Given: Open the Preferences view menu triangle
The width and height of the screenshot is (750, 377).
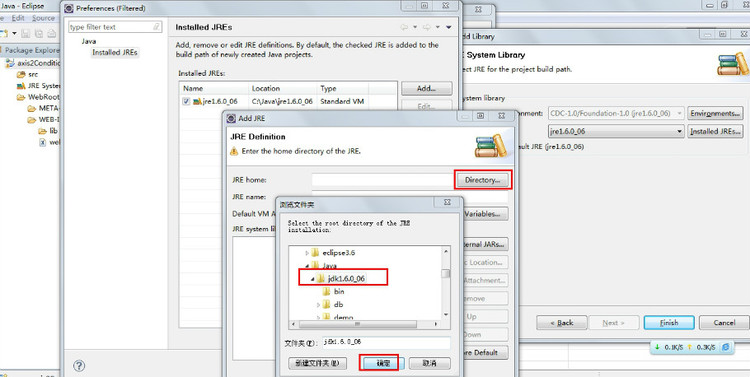Looking at the screenshot, I should point(449,27).
